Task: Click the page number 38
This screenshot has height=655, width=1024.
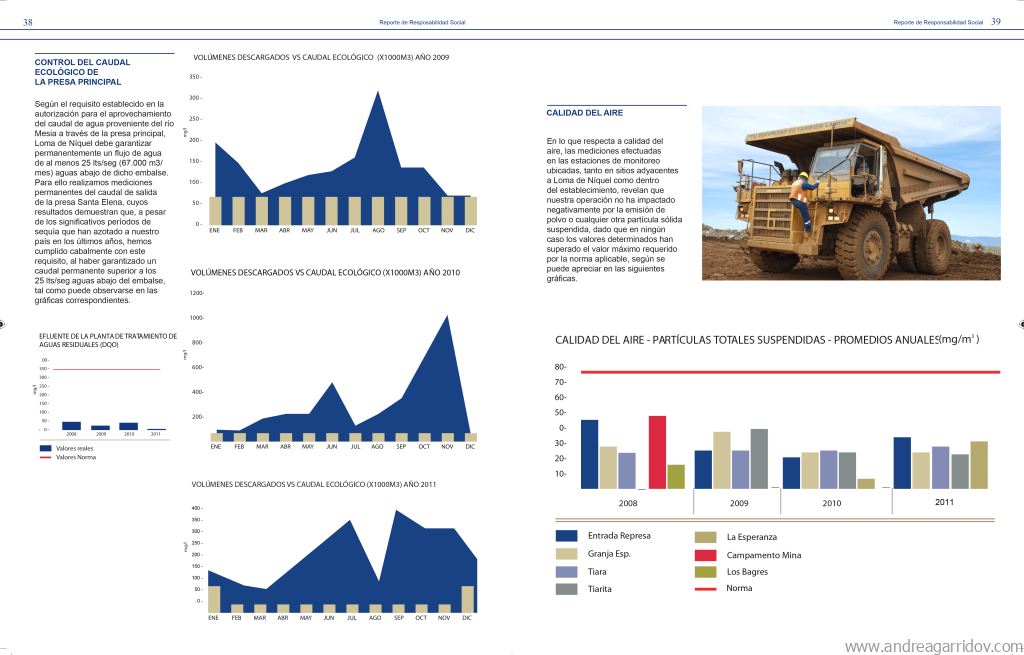Action: pos(28,23)
